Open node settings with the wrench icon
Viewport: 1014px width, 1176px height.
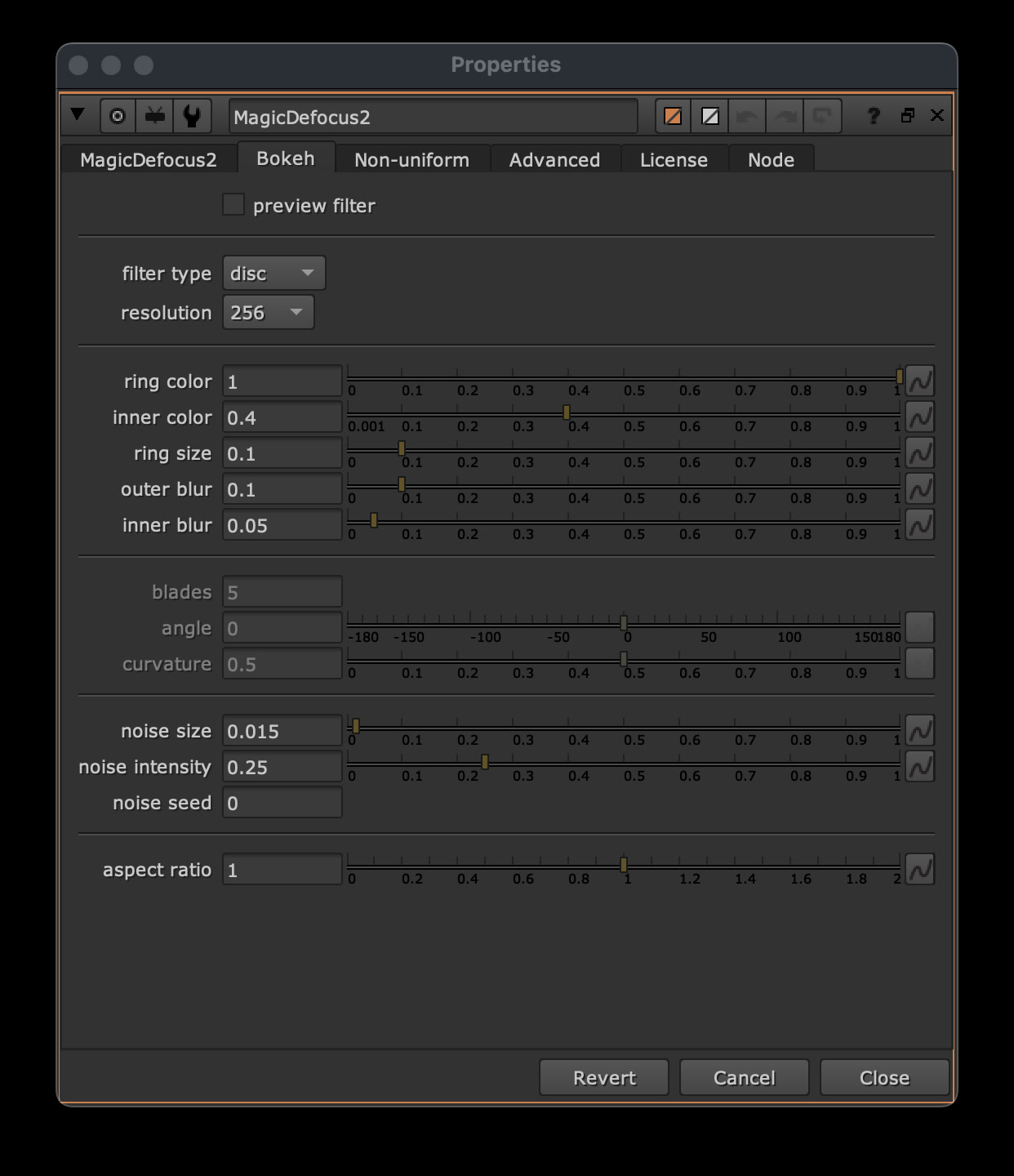(192, 116)
